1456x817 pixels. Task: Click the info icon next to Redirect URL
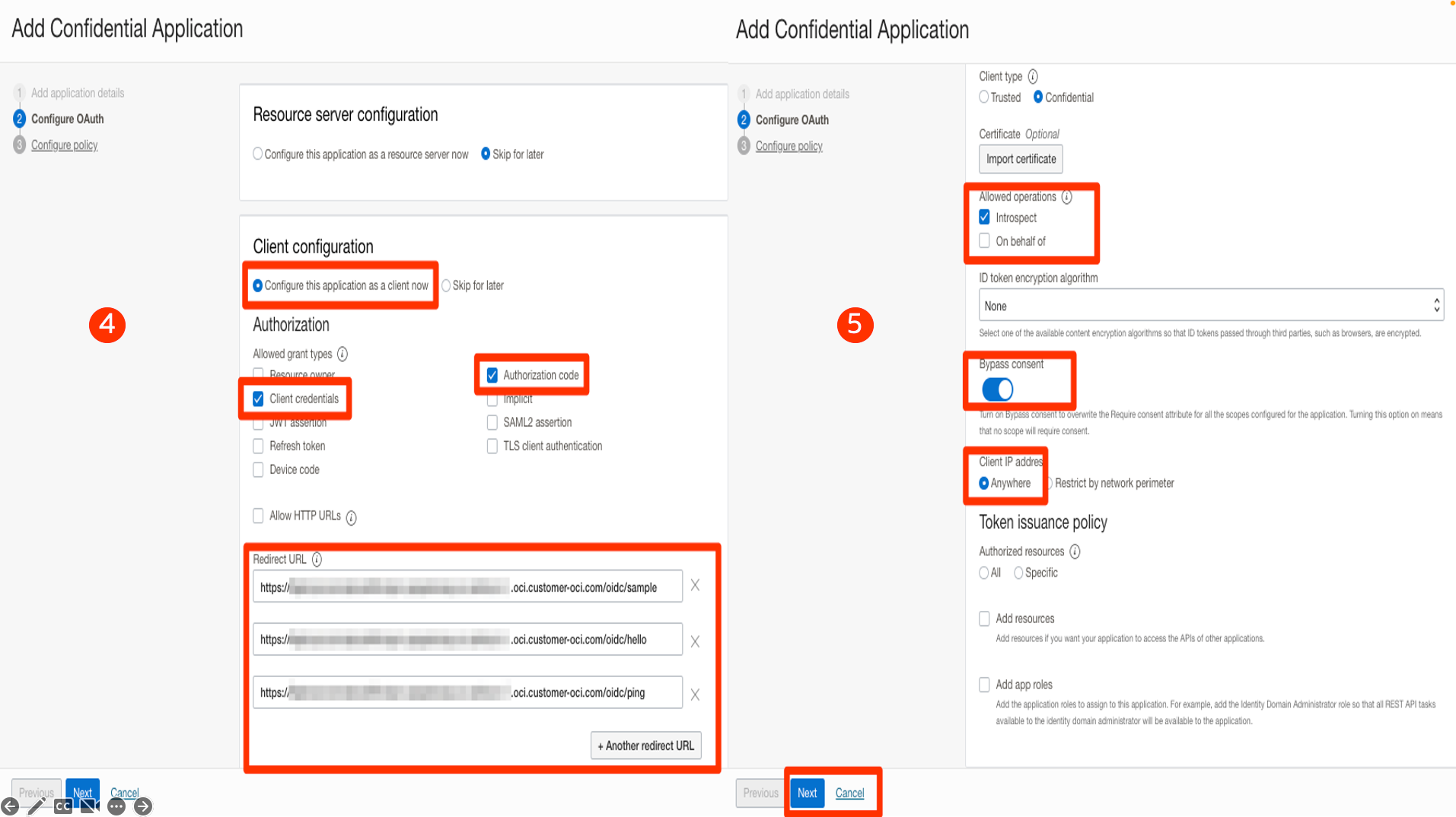pyautogui.click(x=317, y=559)
